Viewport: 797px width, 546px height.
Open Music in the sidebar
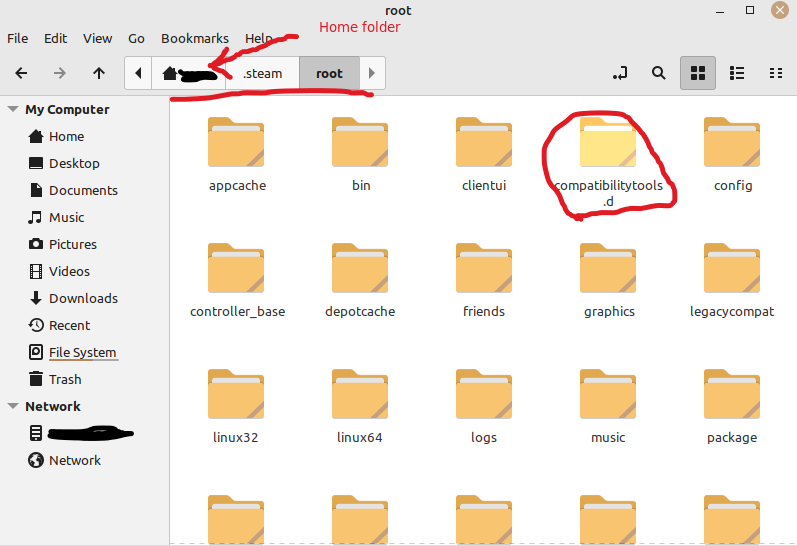pos(56,217)
